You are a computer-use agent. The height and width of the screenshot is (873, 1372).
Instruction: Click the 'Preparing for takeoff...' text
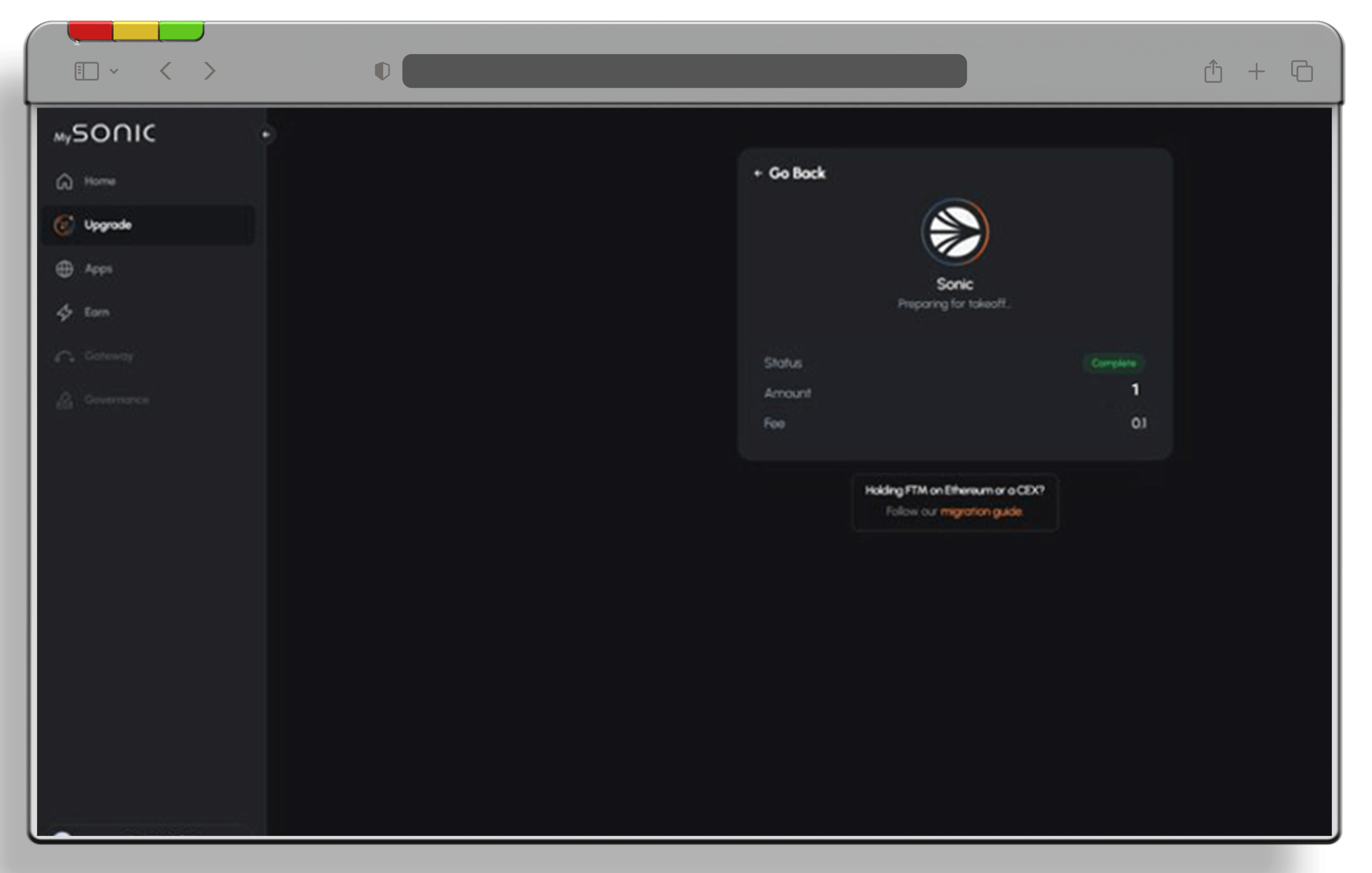tap(955, 304)
